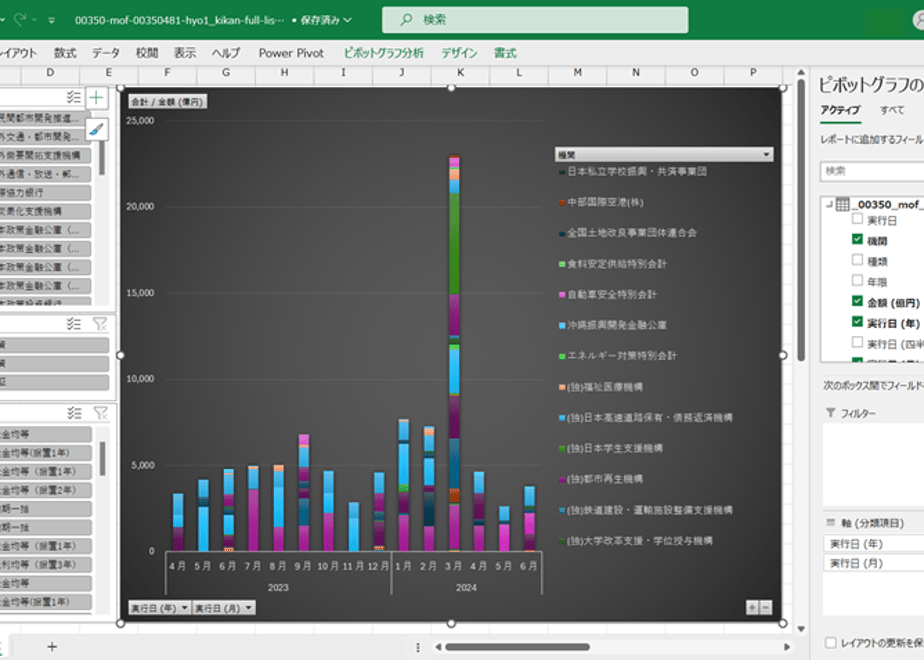Click horizontal scrollbar right arrow

click(x=787, y=646)
